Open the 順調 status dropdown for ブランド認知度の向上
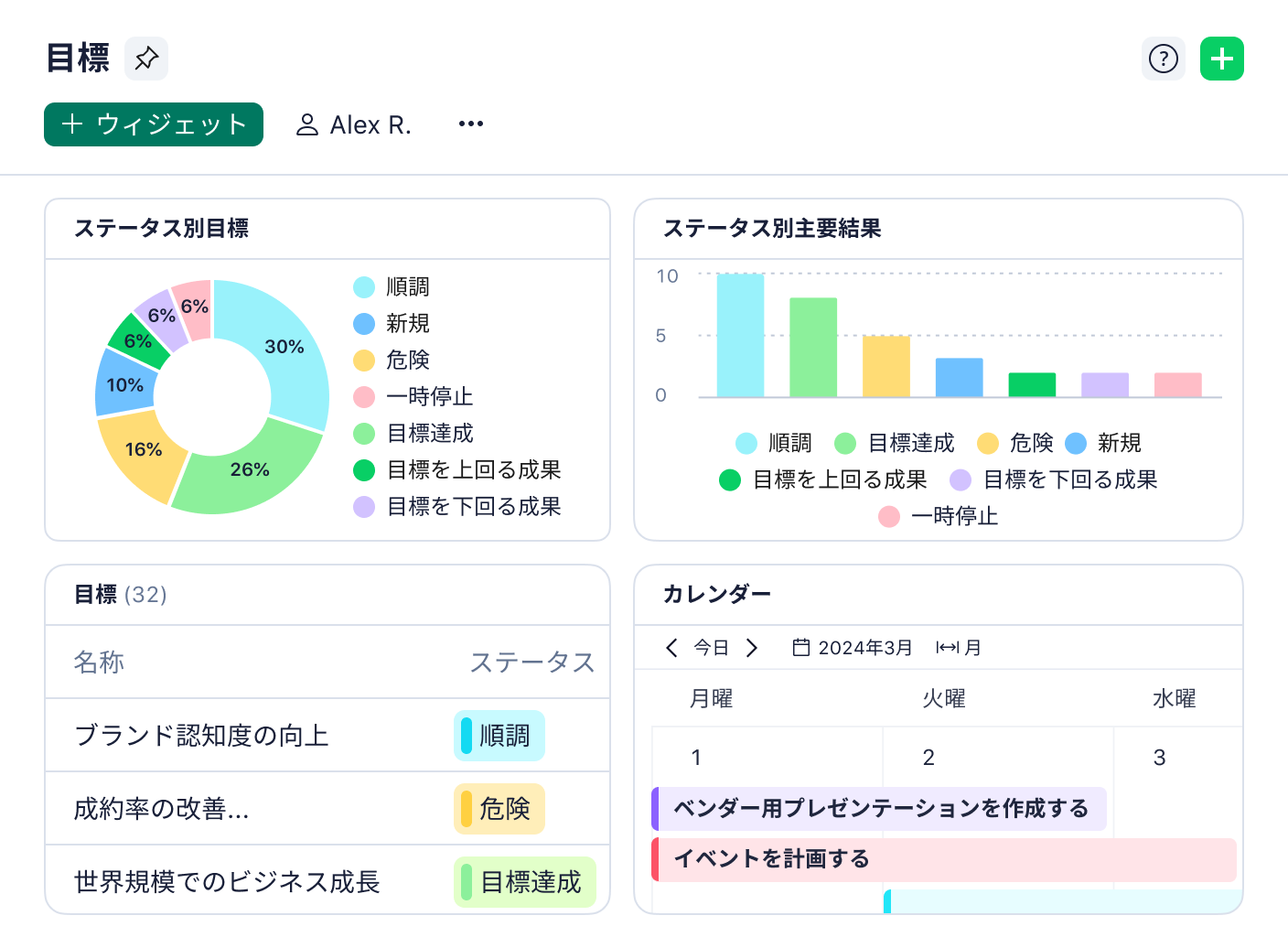This screenshot has width=1288, height=937. coord(499,735)
